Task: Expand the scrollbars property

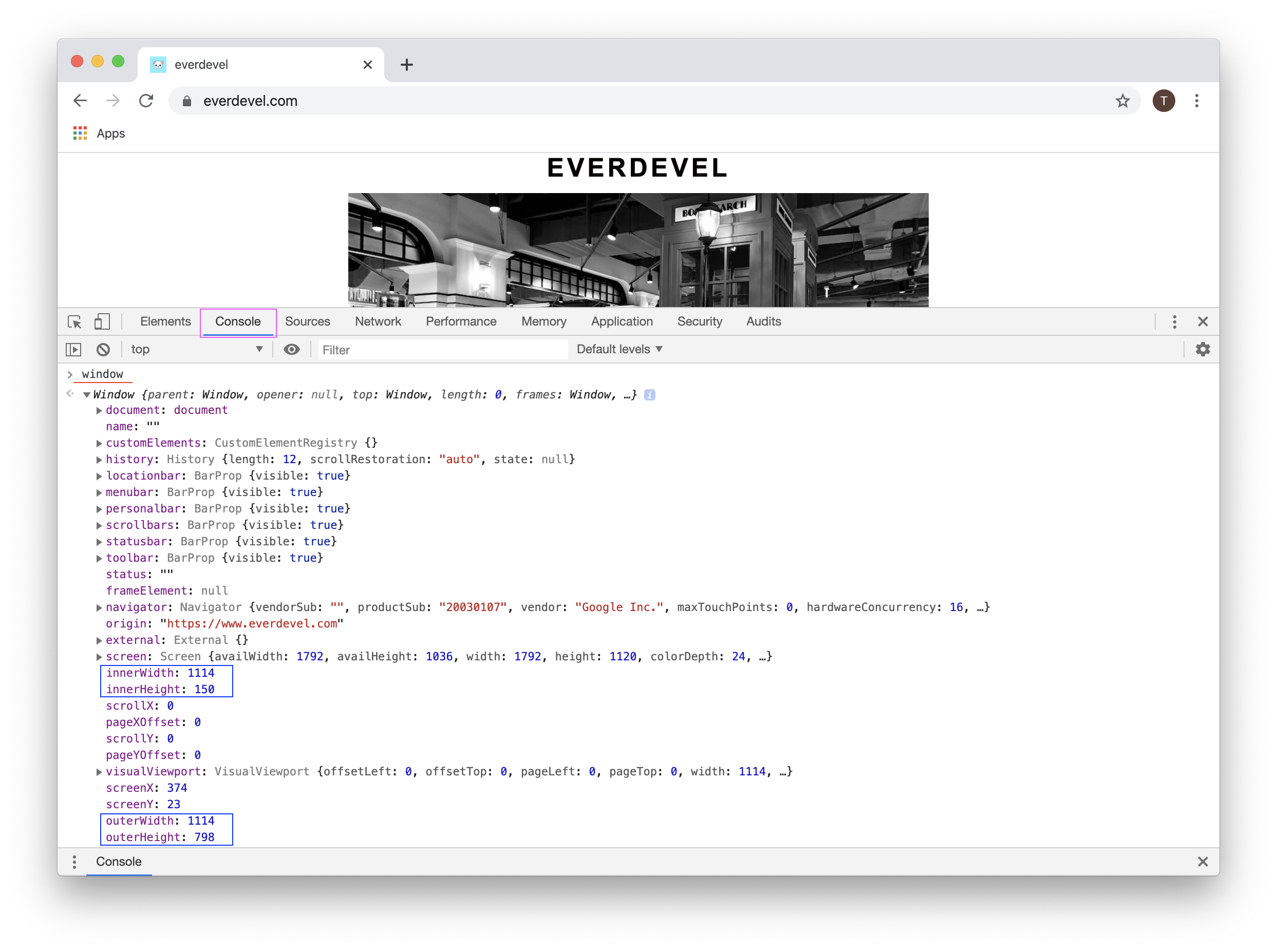Action: tap(99, 525)
